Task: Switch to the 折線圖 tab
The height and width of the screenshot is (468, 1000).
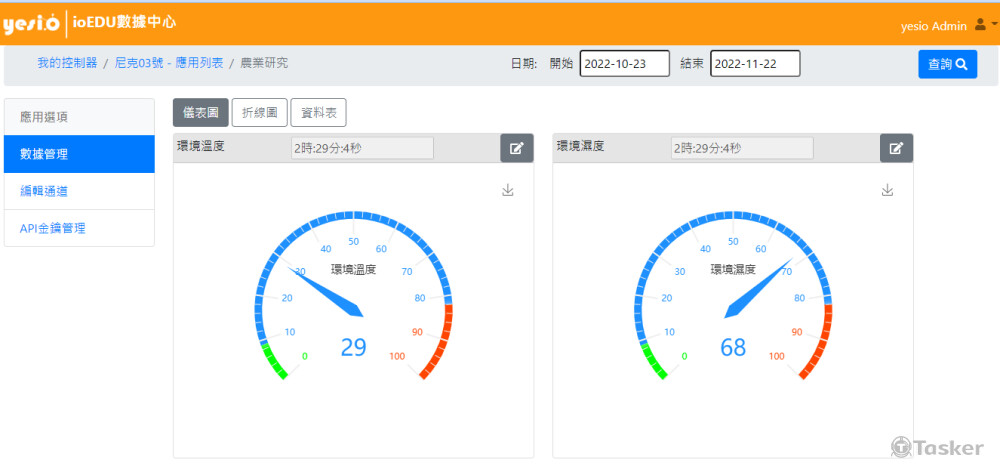Action: pos(260,113)
